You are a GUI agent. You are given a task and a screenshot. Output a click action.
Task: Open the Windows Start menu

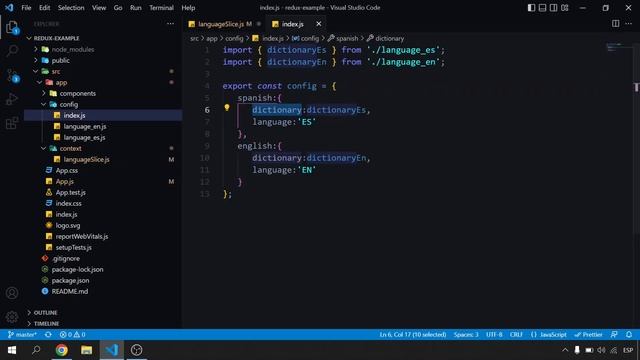tap(12, 350)
